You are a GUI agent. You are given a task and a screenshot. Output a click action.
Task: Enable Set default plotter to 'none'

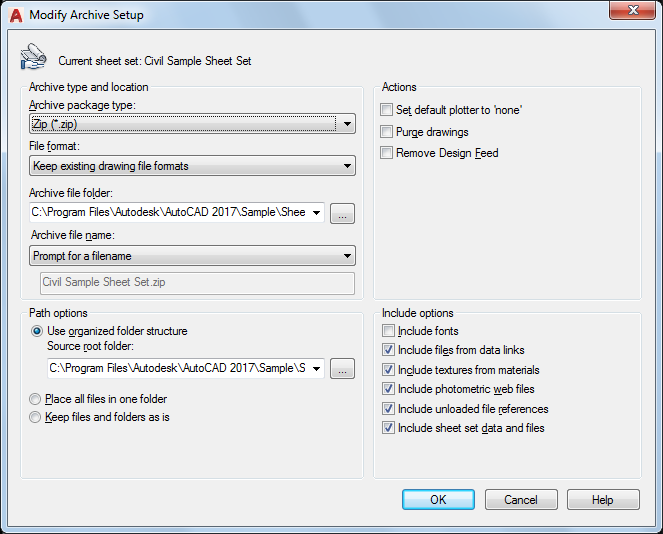tap(388, 110)
